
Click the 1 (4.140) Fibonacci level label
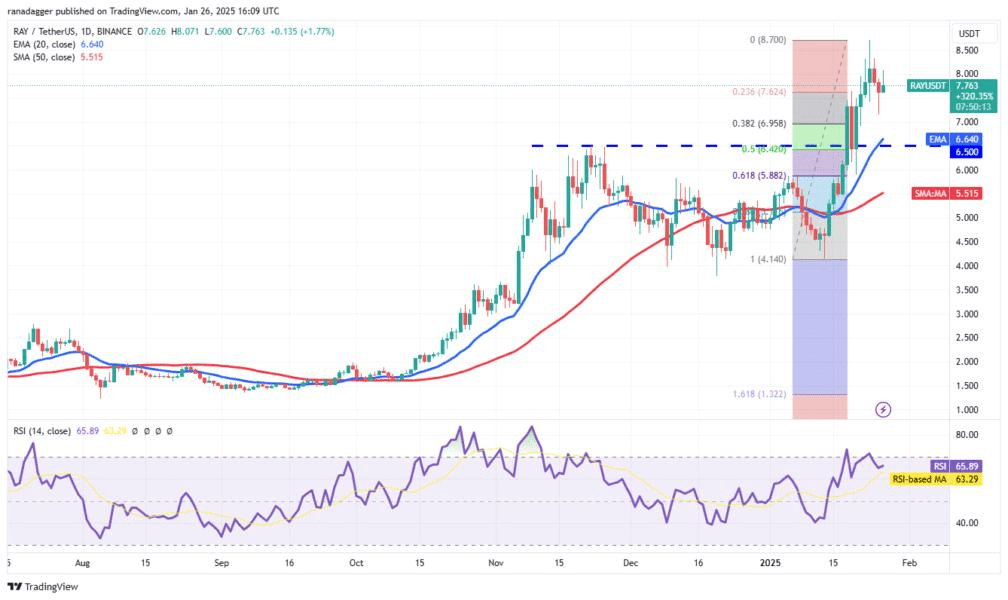point(768,259)
